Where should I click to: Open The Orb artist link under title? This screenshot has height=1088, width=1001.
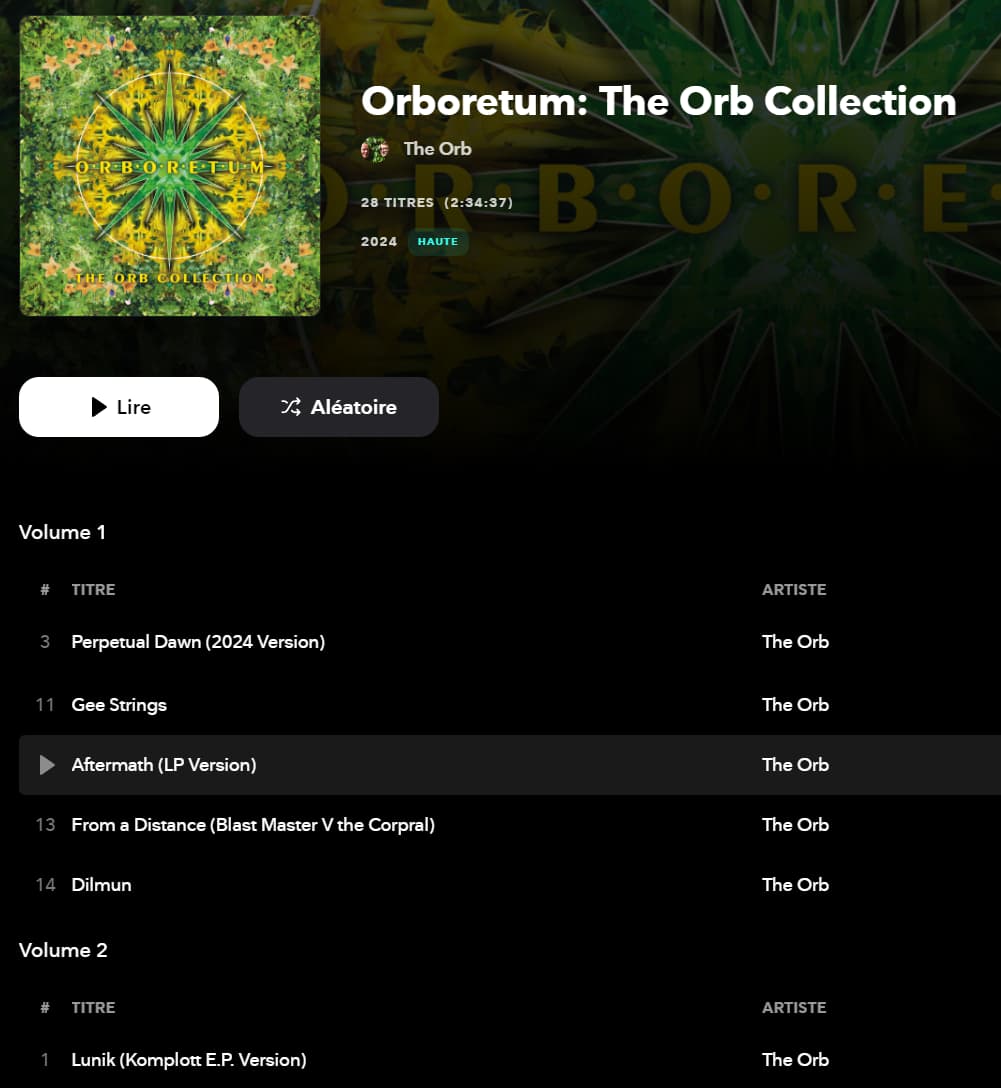click(438, 149)
